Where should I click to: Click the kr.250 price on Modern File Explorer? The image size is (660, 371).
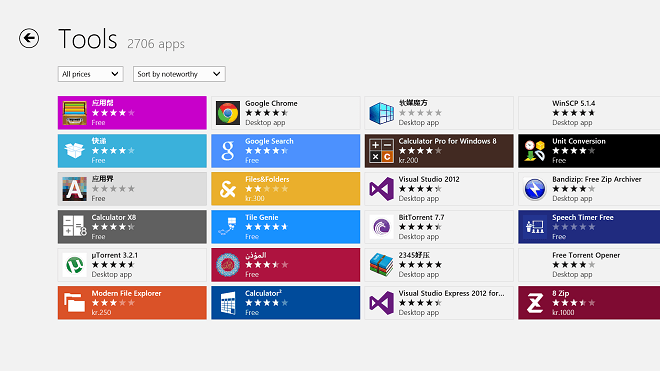click(x=101, y=312)
